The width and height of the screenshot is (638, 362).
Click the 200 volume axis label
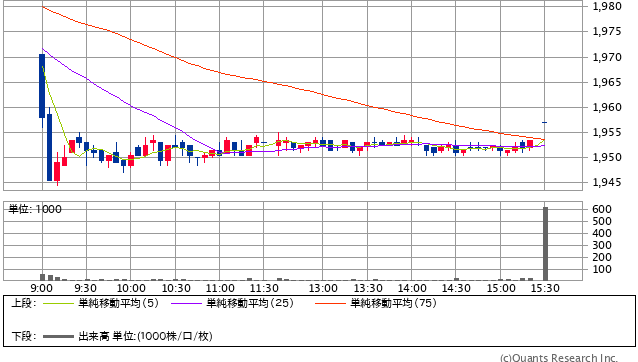[602, 257]
